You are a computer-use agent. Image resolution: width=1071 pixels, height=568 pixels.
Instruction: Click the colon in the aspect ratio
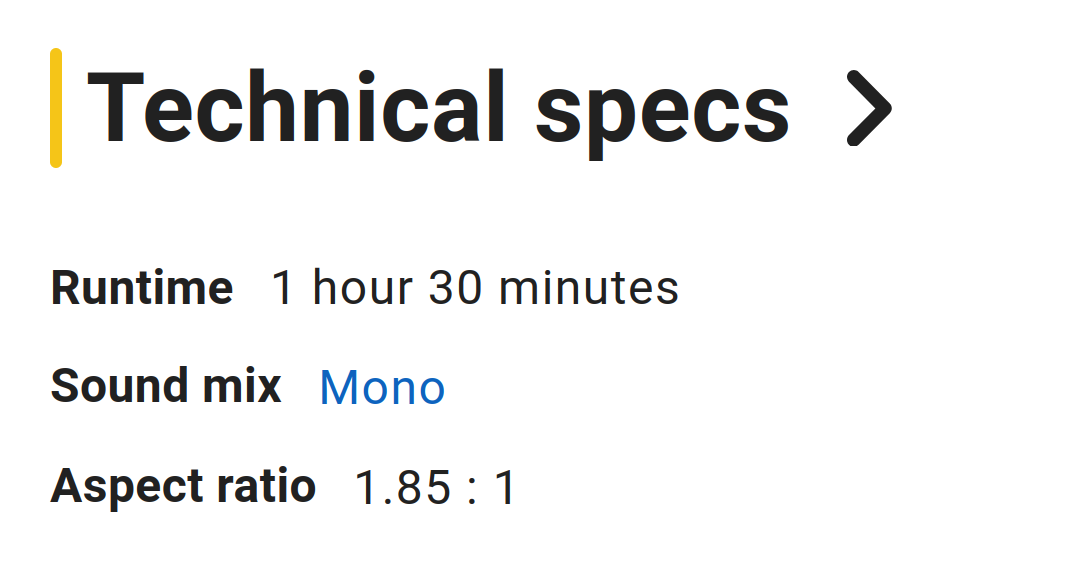(472, 489)
